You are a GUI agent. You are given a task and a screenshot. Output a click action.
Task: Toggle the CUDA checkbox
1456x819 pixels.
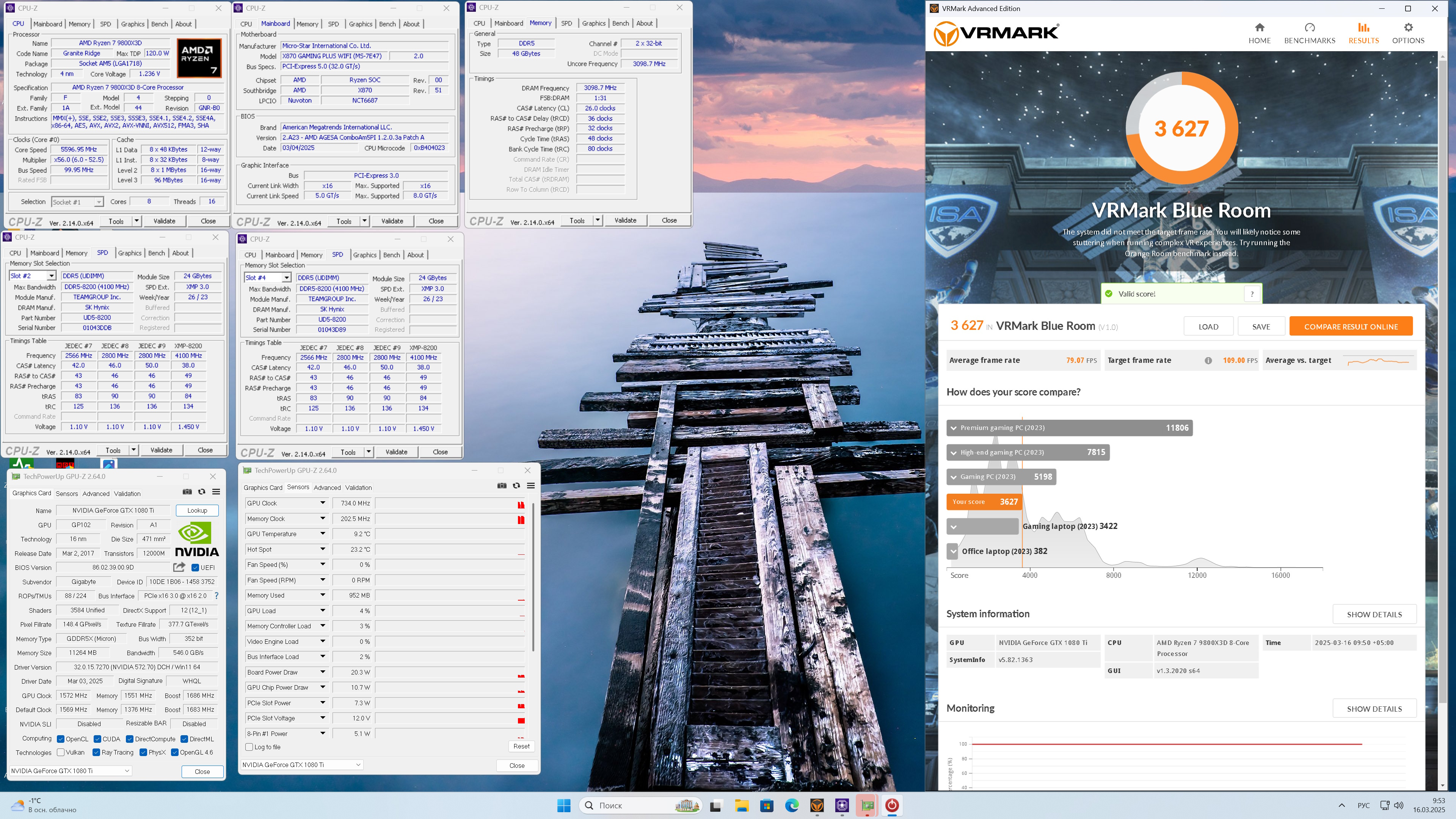(97, 739)
